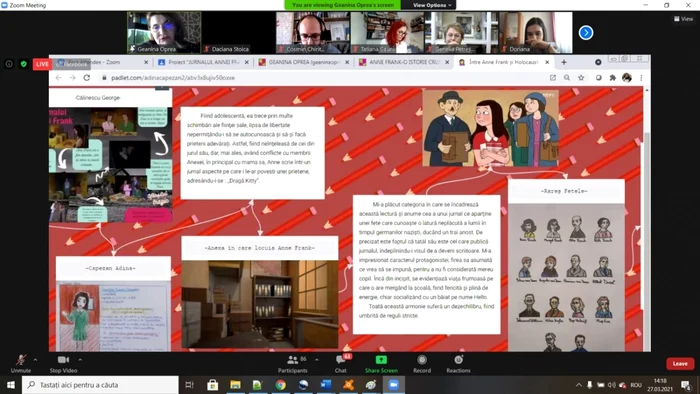Click the green Share Screen button
Viewport: 700px width, 394px height.
click(x=381, y=363)
